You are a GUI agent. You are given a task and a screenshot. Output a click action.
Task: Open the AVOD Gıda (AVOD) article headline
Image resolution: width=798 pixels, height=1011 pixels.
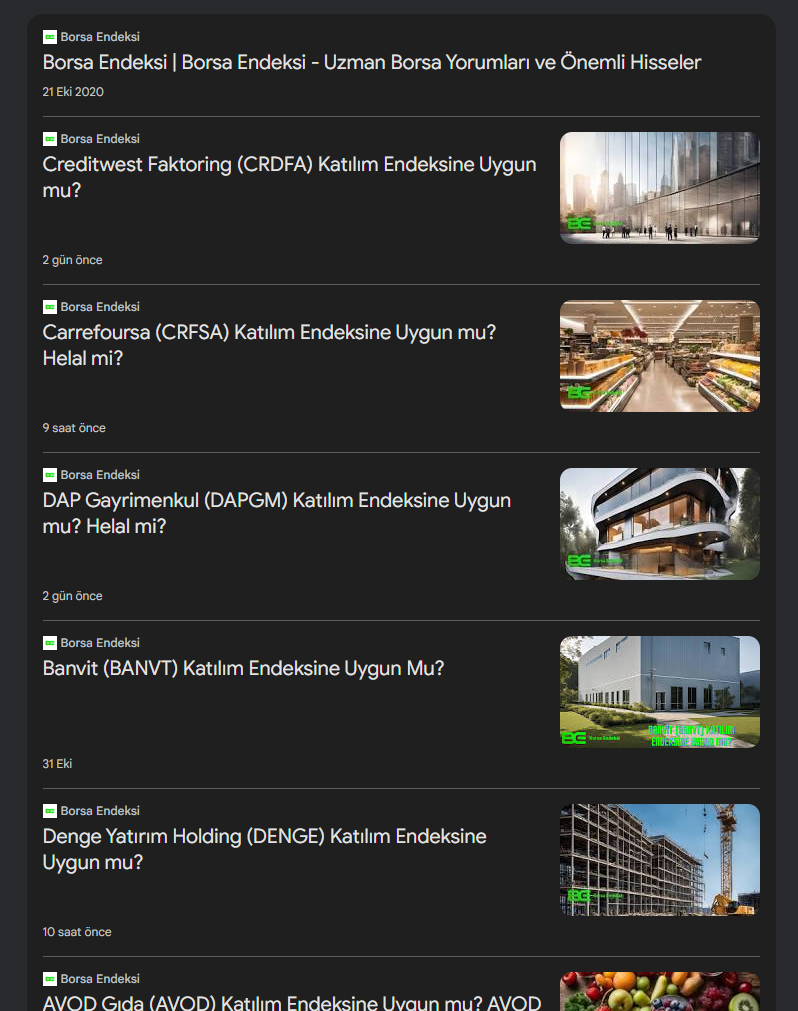point(291,1003)
